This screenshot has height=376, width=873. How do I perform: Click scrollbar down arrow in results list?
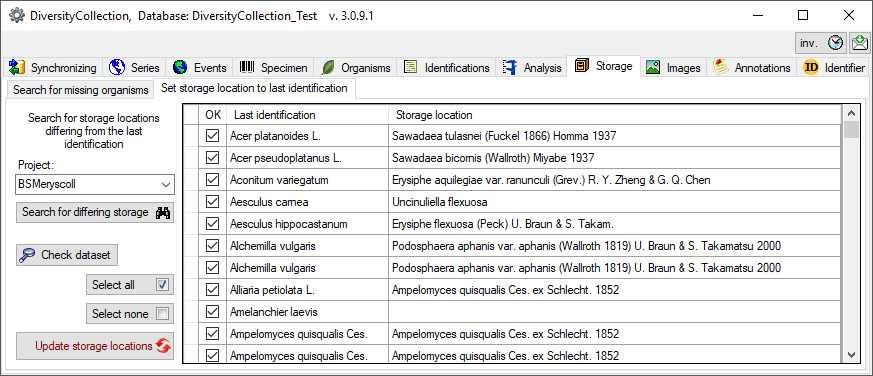[x=851, y=354]
